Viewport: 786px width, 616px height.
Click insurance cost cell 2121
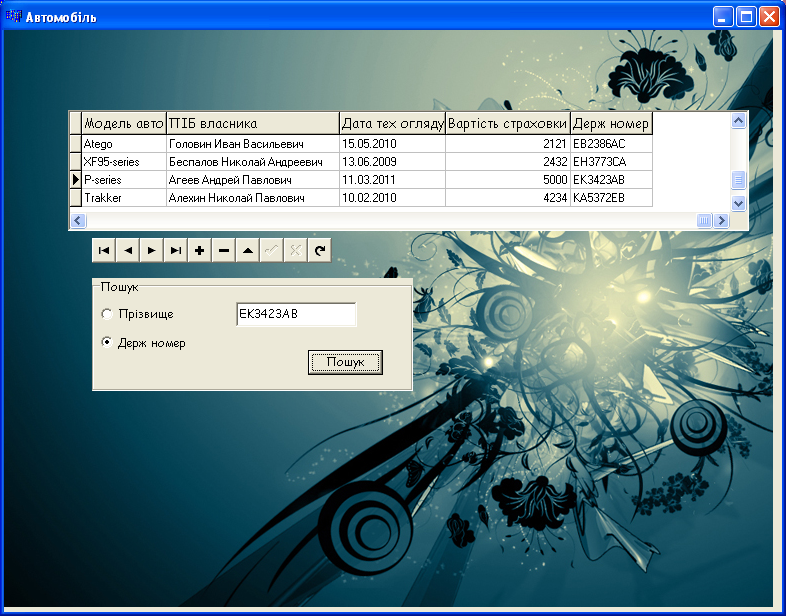click(x=508, y=144)
